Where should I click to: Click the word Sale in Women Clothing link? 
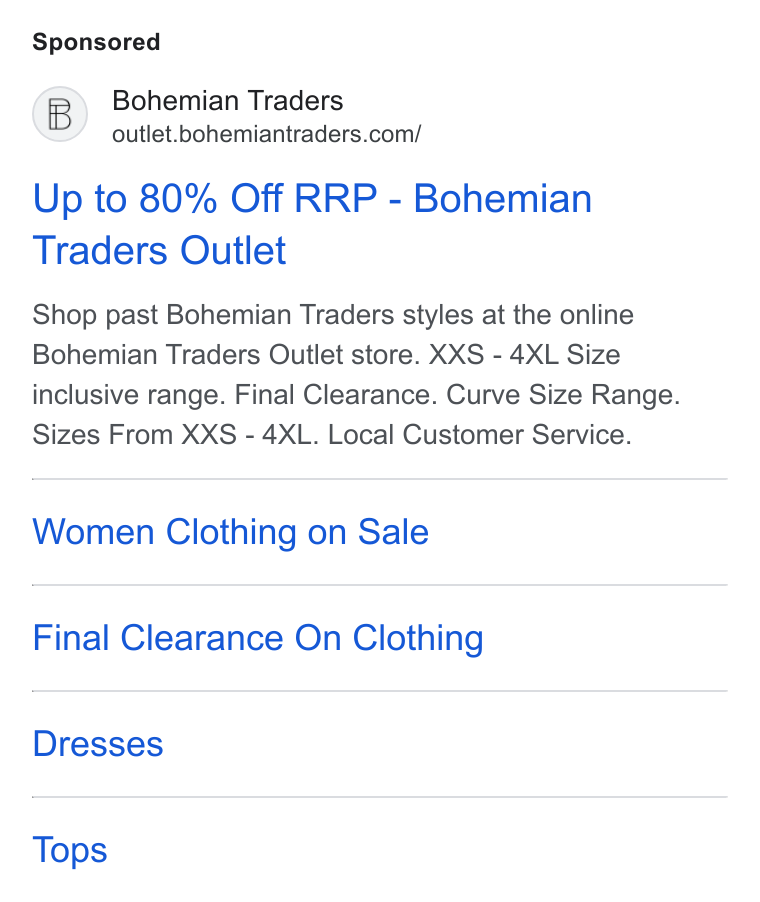[x=394, y=532]
